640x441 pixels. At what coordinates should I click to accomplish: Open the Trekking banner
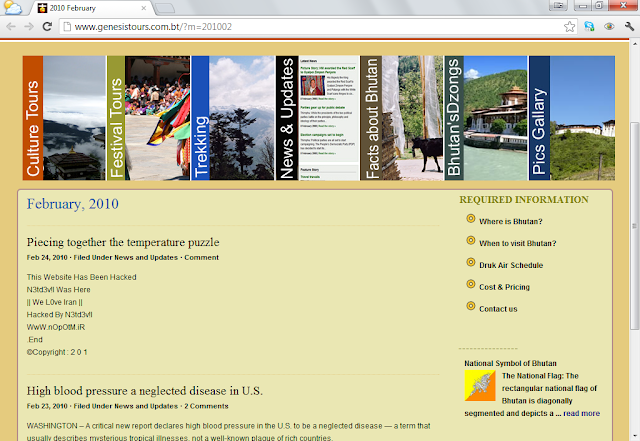[233, 118]
